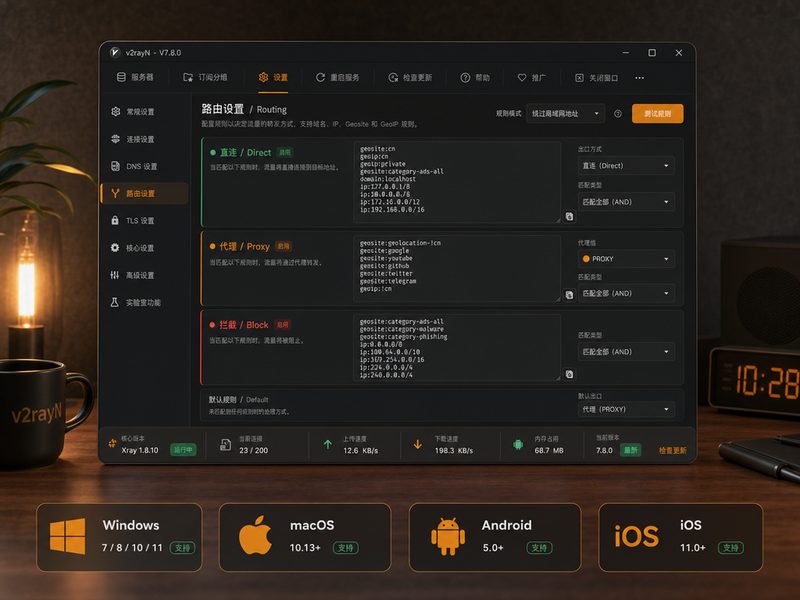
Task: Open the 默认出口 dropdown
Action: pos(626,409)
